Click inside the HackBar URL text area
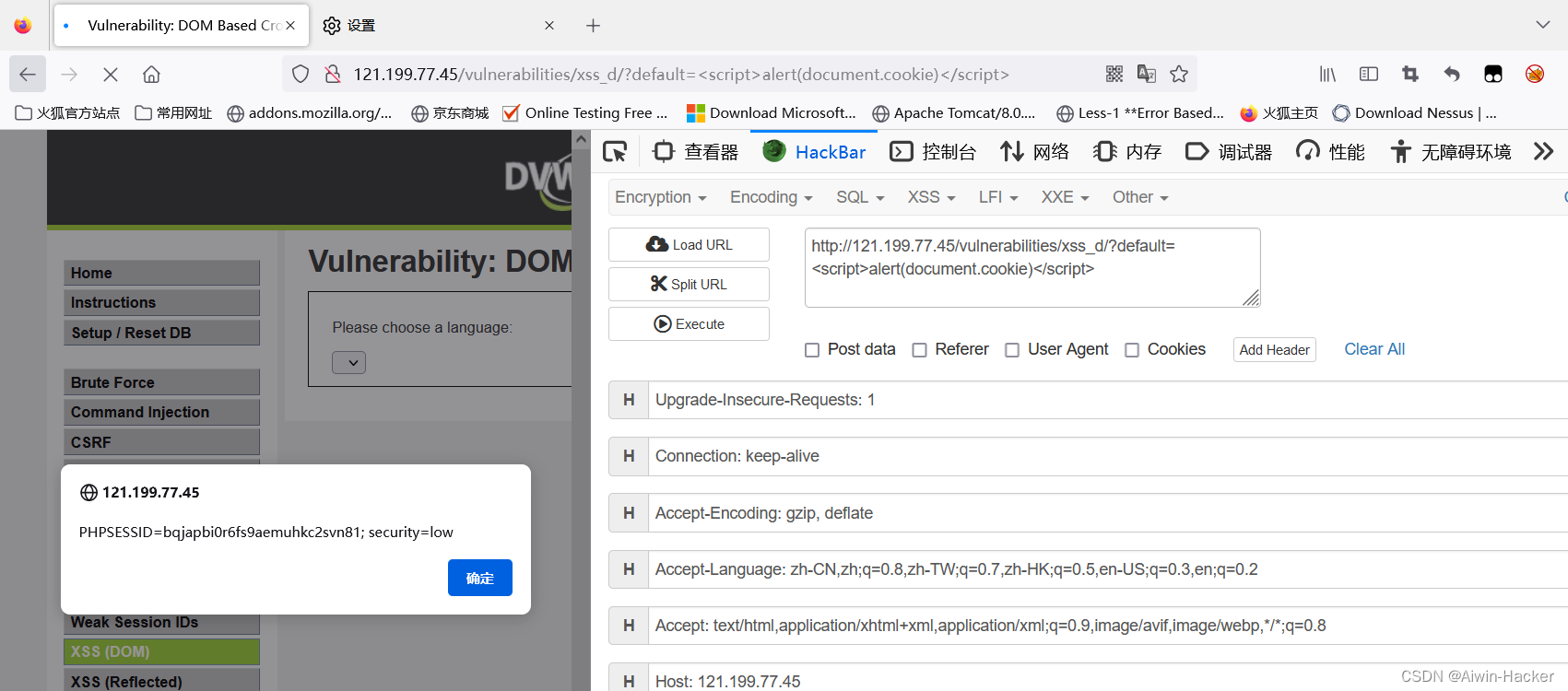The height and width of the screenshot is (691, 1568). tap(1032, 267)
